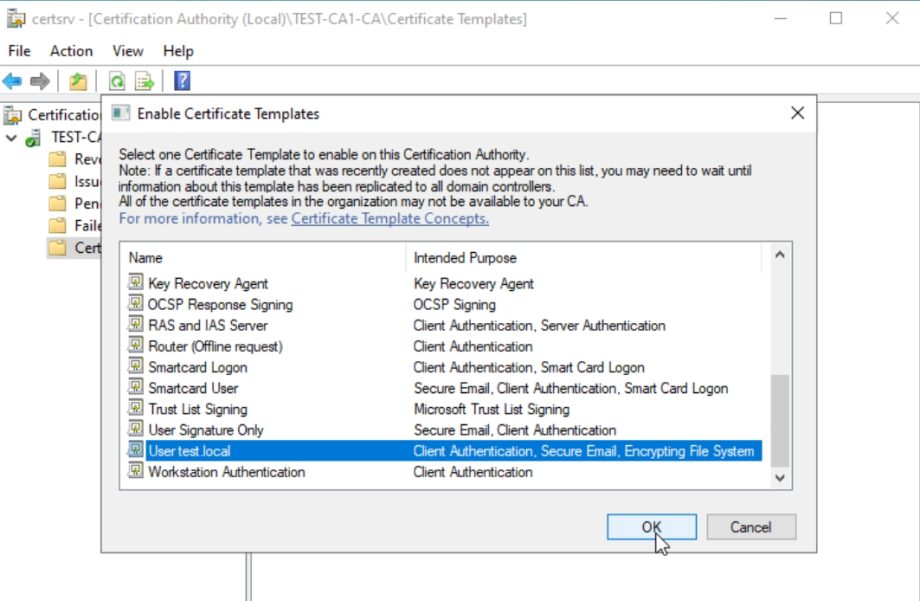Open the View menu
The width and height of the screenshot is (920, 601).
[x=127, y=51]
